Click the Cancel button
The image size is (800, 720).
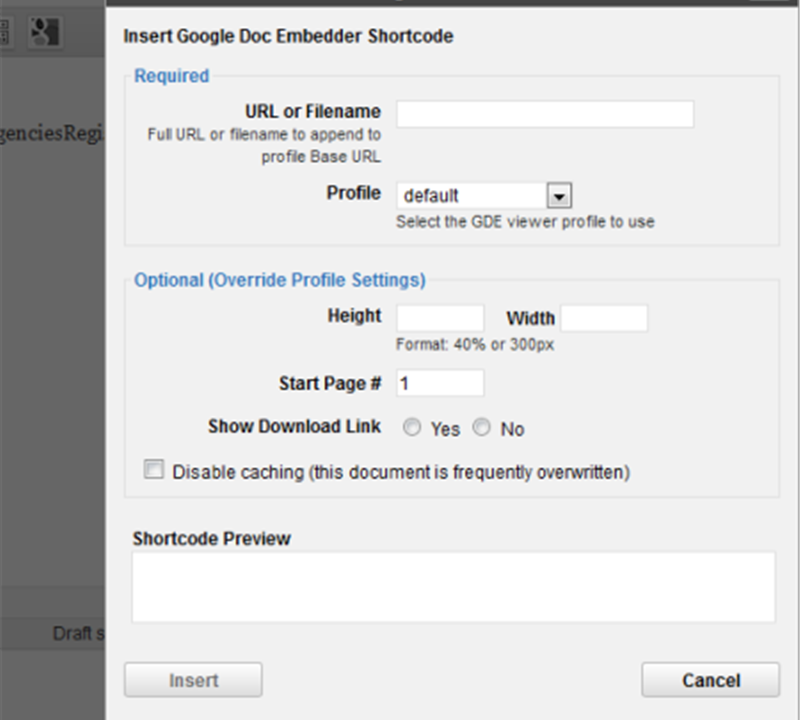point(710,680)
